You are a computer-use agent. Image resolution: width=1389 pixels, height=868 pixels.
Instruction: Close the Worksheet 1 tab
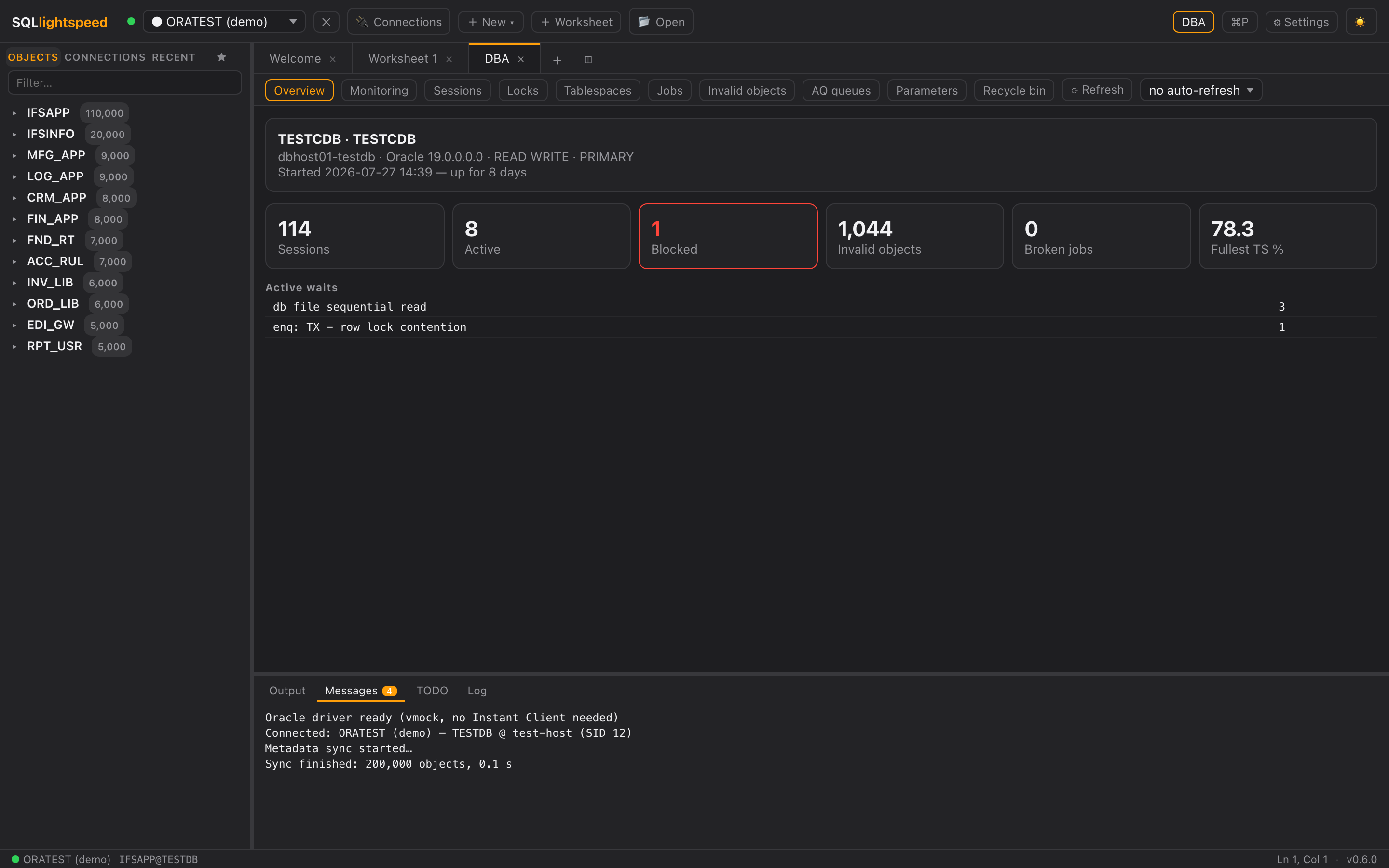[x=449, y=59]
